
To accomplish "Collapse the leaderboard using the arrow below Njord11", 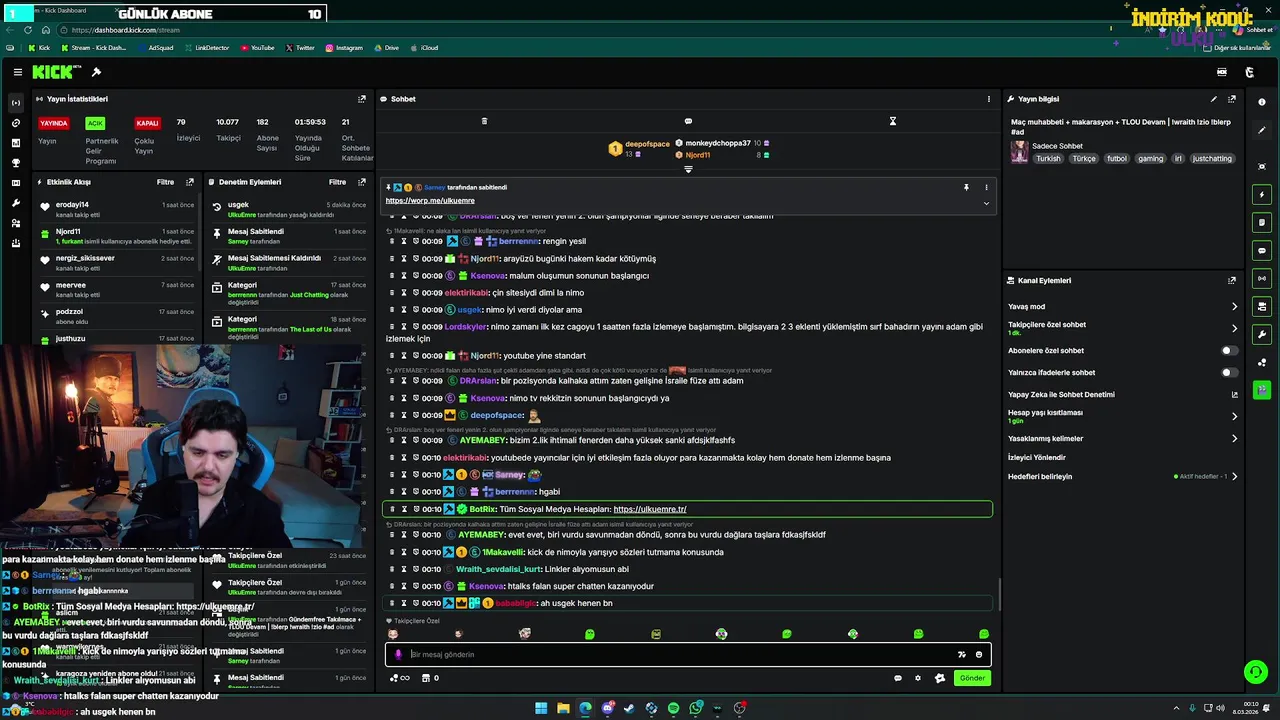I will click(x=688, y=169).
